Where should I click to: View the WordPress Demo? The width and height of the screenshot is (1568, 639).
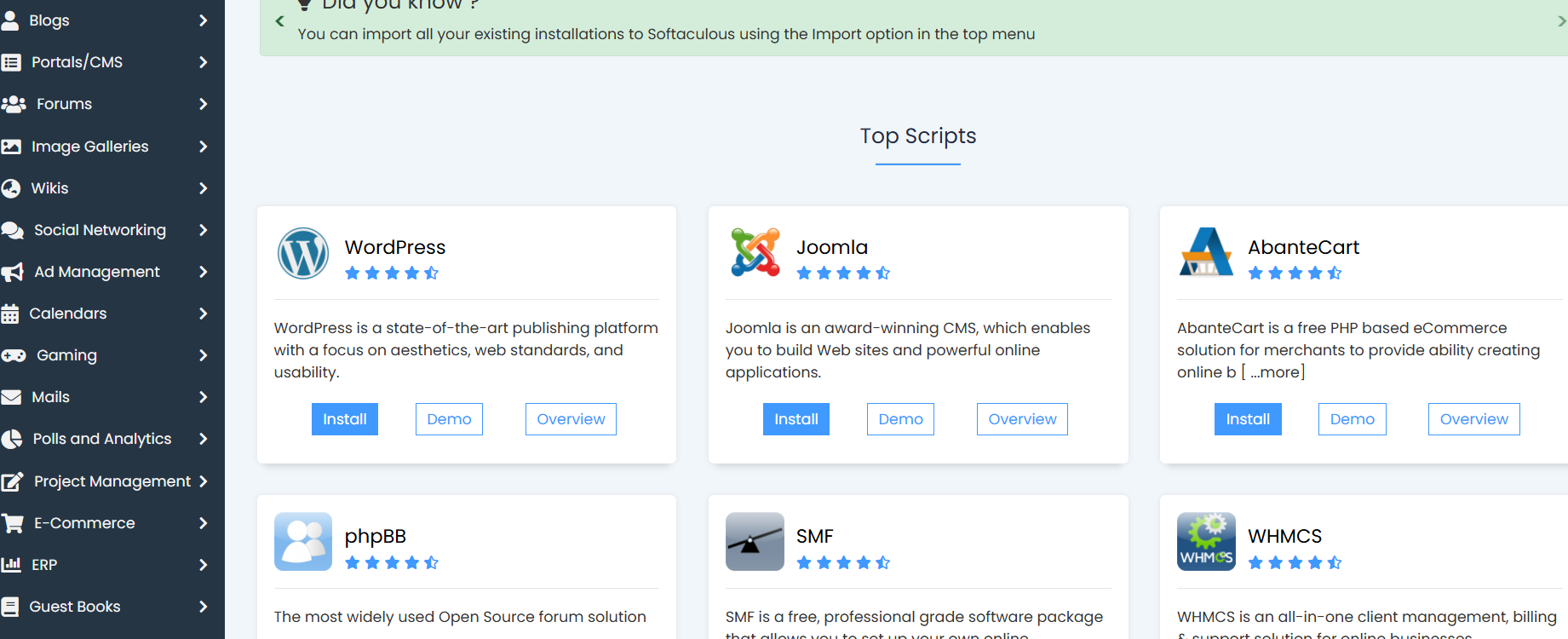(x=449, y=419)
